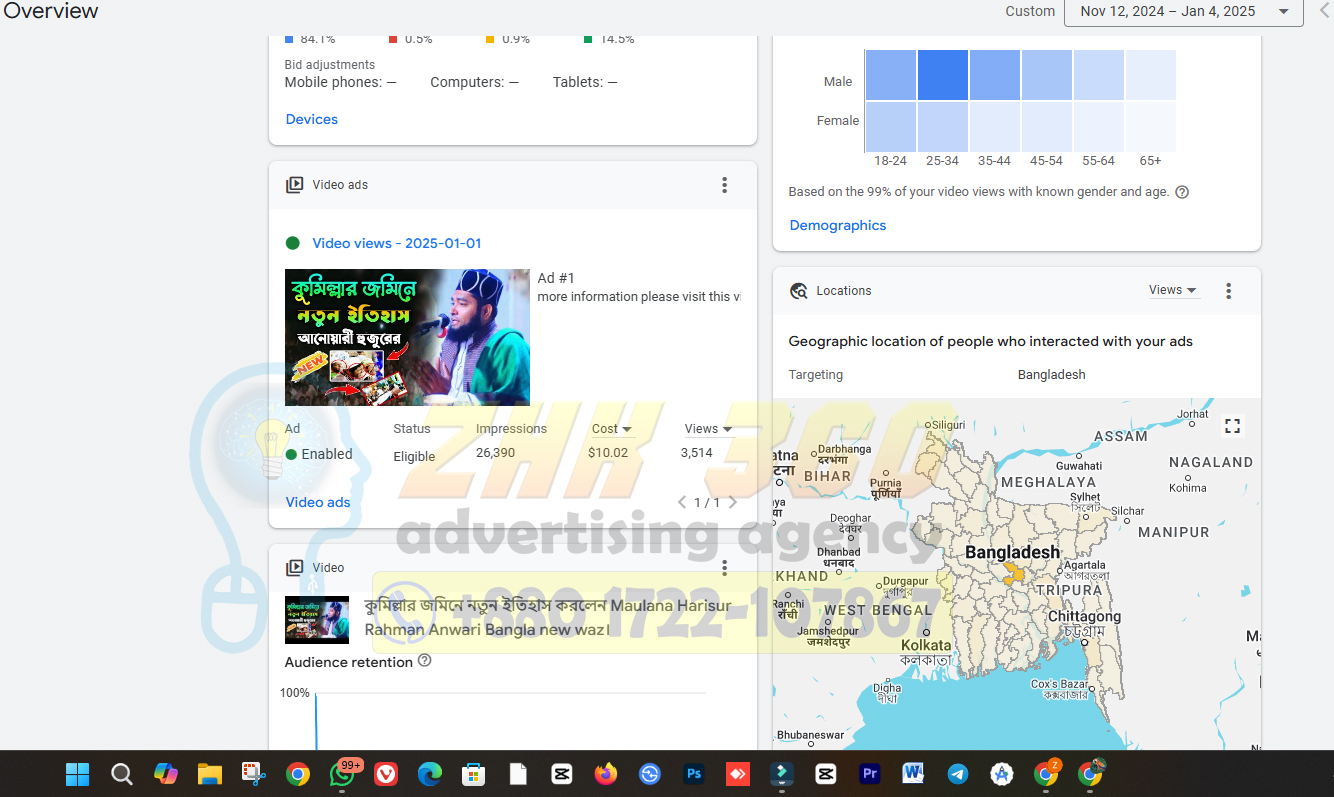The width and height of the screenshot is (1334, 797).
Task: Expand the map to fullscreen
Action: point(1232,426)
